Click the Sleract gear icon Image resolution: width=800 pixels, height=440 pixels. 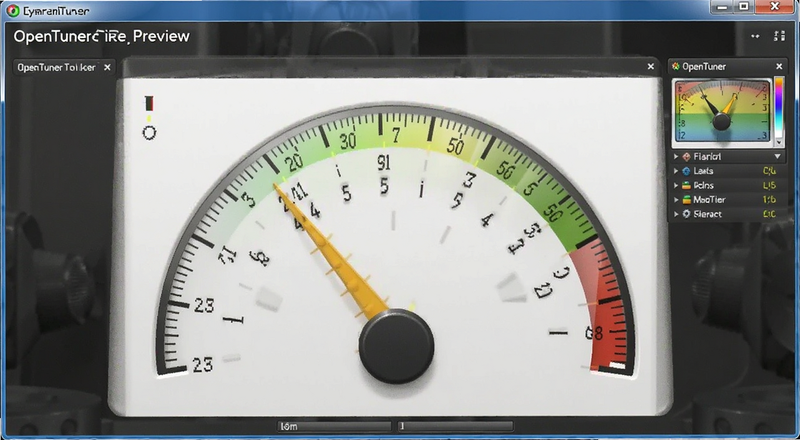pos(686,214)
